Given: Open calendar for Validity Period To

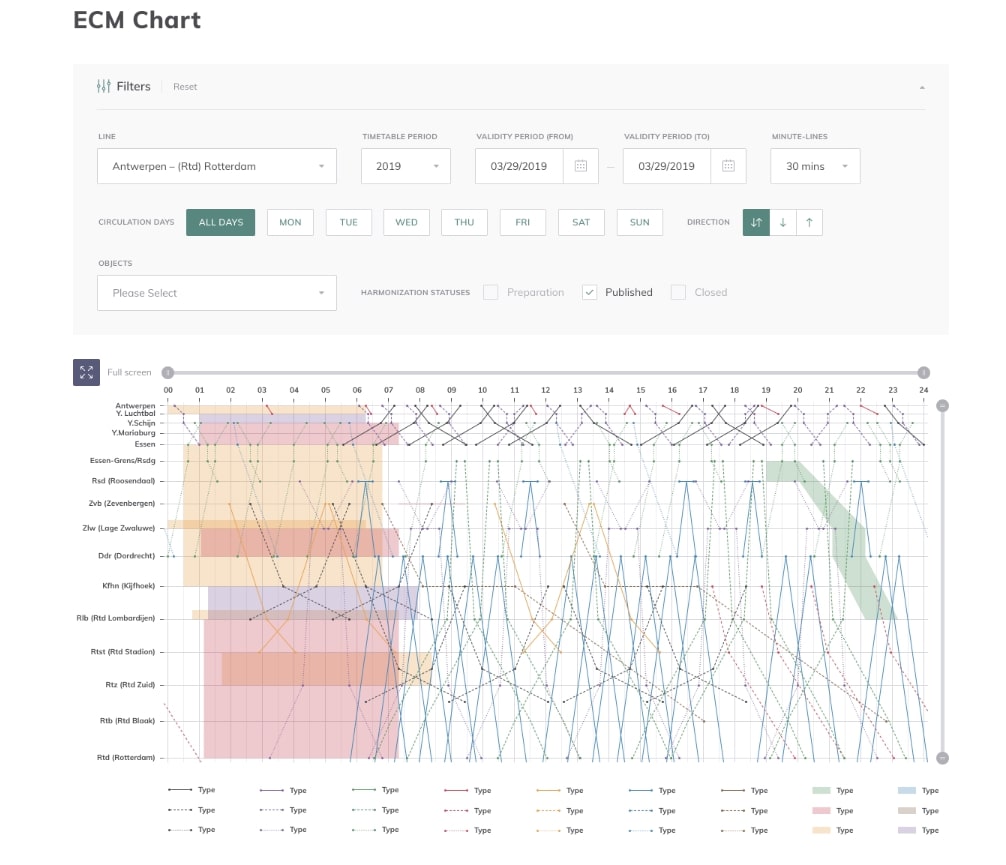Looking at the screenshot, I should click(x=728, y=166).
